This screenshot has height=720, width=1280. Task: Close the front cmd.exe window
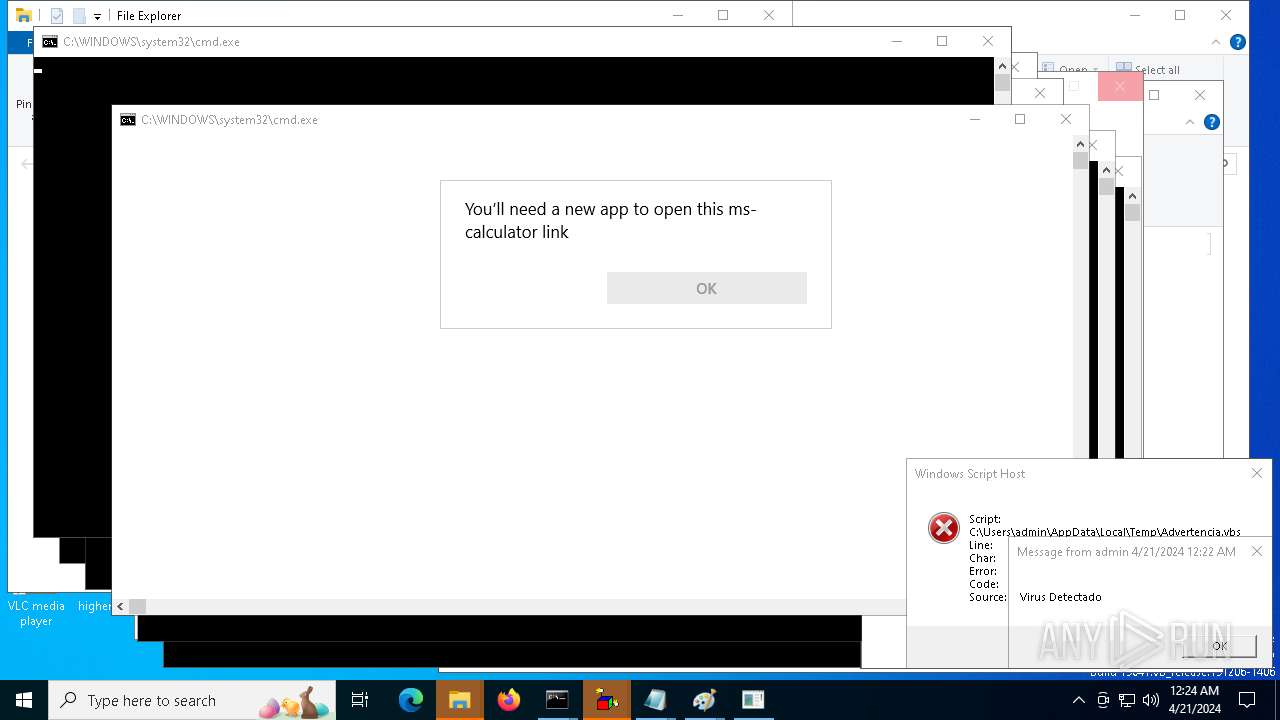click(x=1065, y=119)
